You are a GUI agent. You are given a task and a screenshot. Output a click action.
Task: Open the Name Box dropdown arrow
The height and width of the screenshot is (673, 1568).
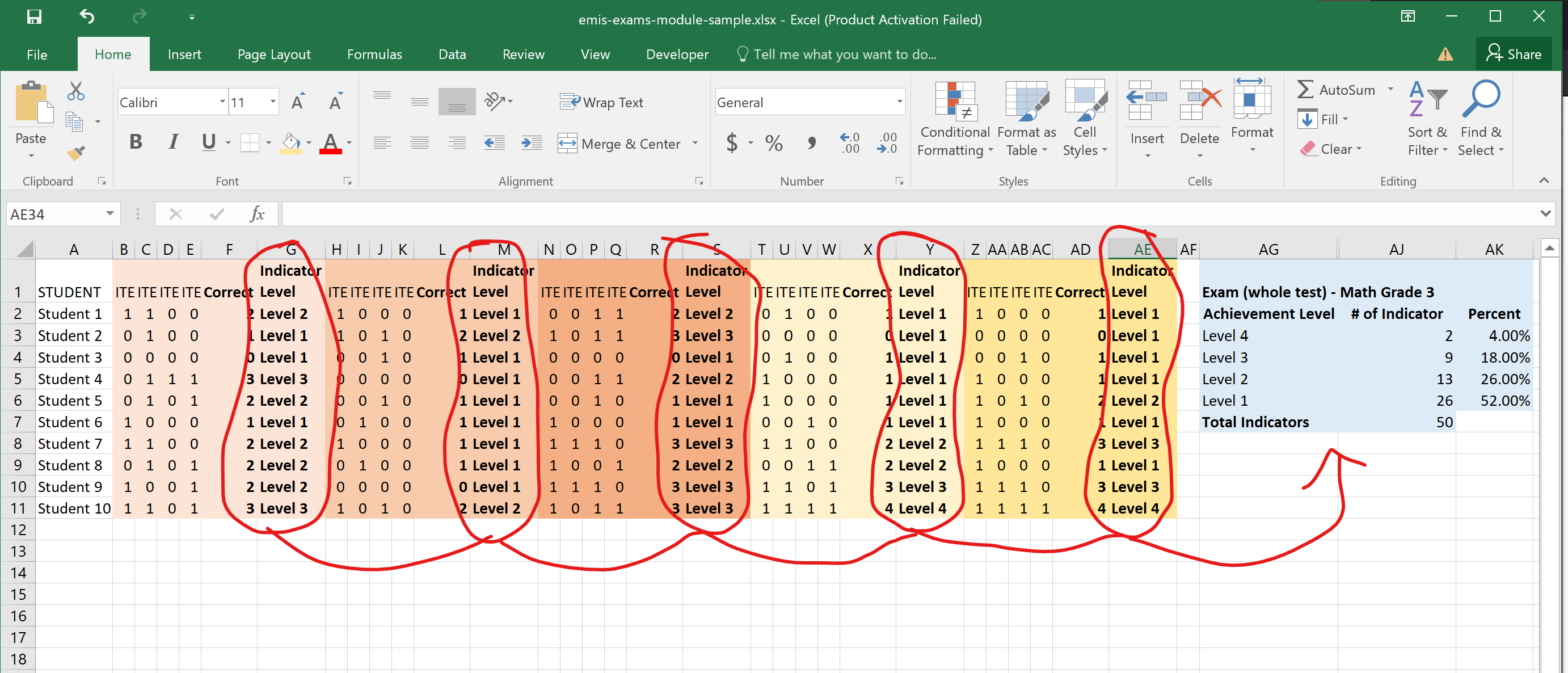tap(109, 214)
